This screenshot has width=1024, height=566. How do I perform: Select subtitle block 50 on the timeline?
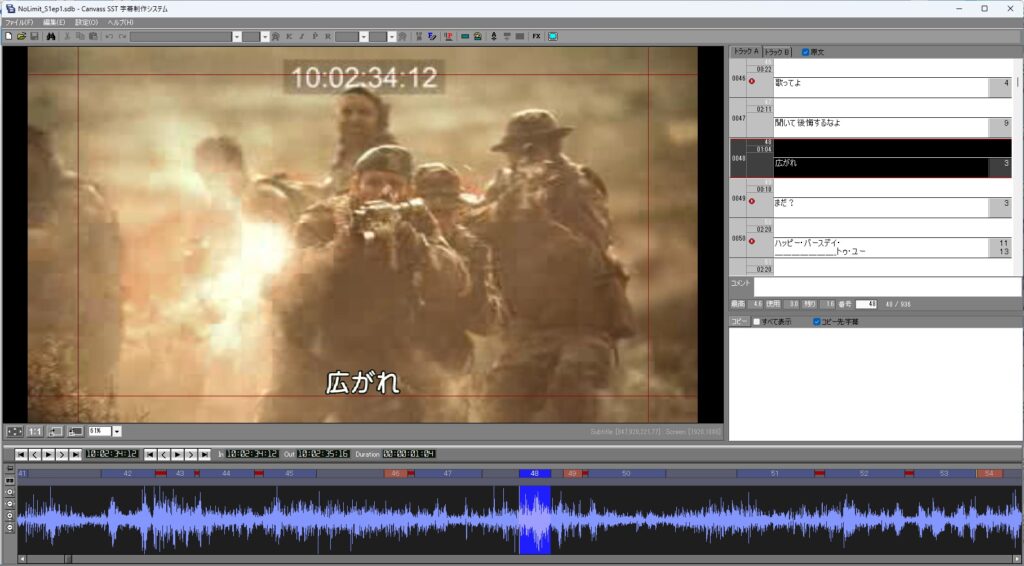coord(626,473)
